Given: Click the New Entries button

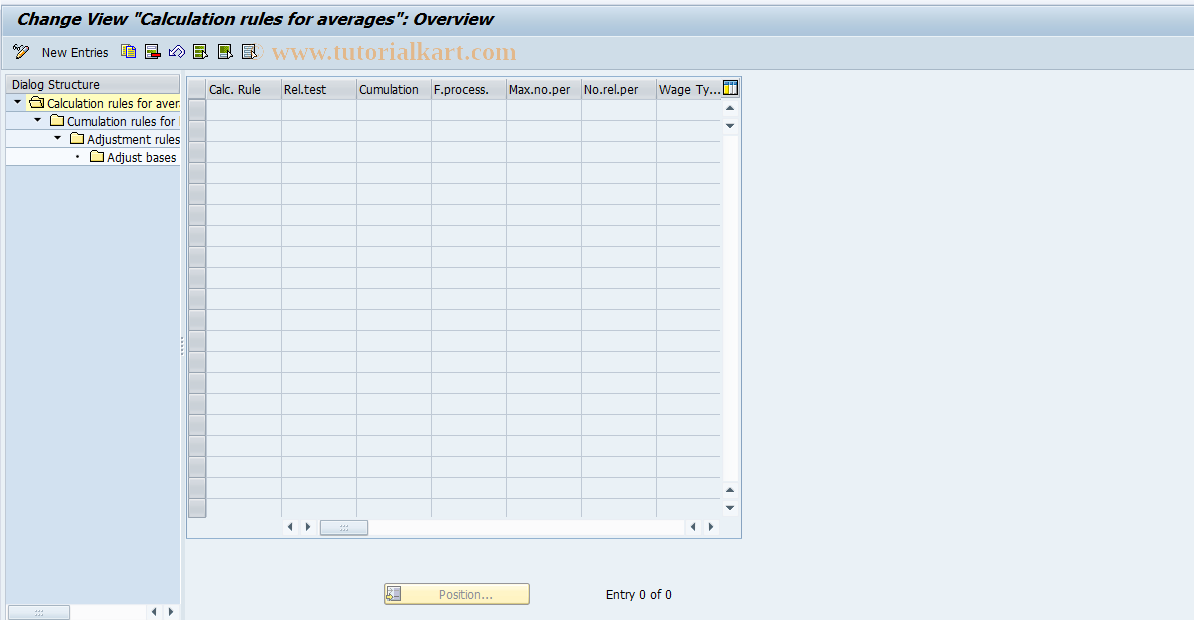Looking at the screenshot, I should pos(75,53).
